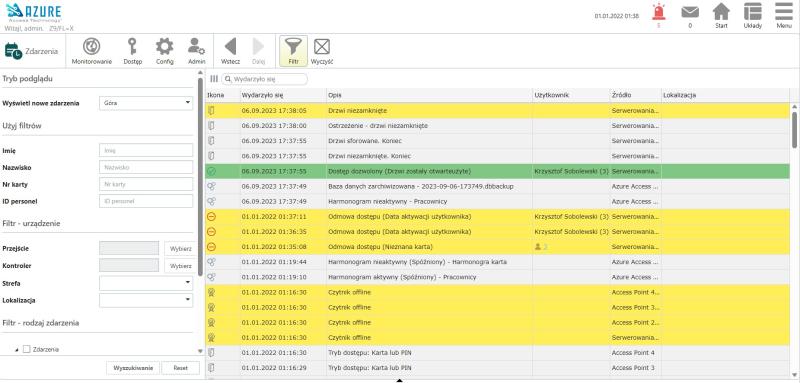Click reader icon of Access Point 4 offline row

point(212,292)
